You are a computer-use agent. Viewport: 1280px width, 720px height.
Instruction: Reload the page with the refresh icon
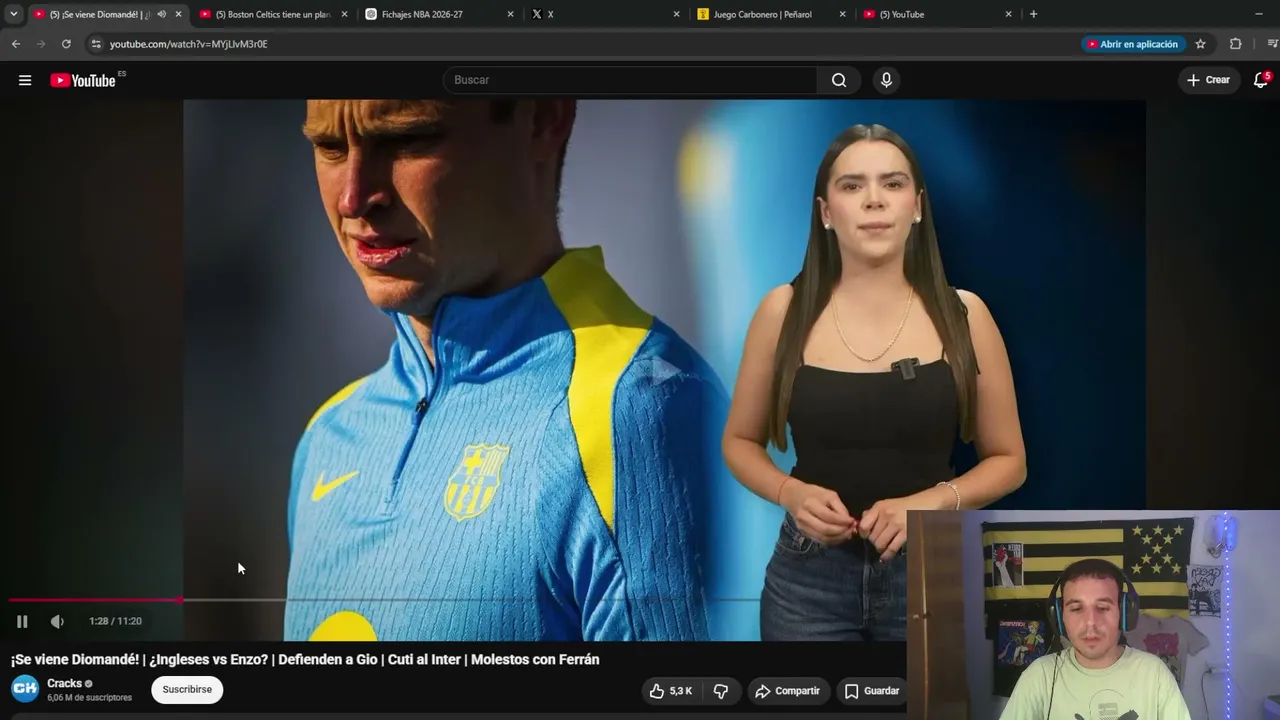pos(66,44)
